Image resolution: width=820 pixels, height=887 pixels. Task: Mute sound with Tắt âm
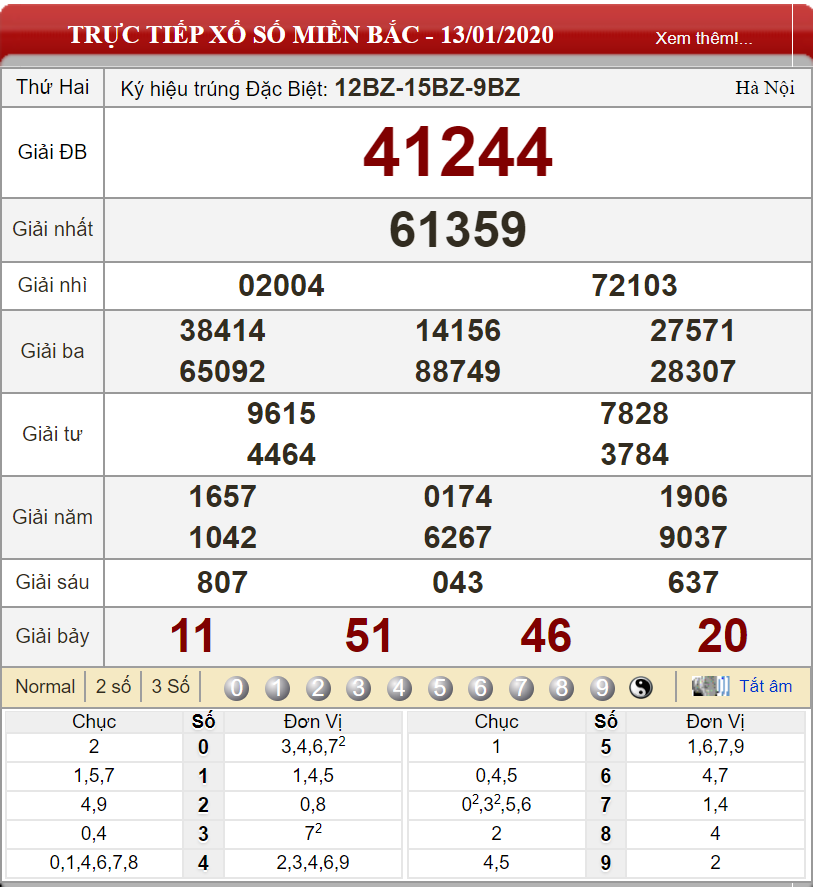tap(766, 686)
